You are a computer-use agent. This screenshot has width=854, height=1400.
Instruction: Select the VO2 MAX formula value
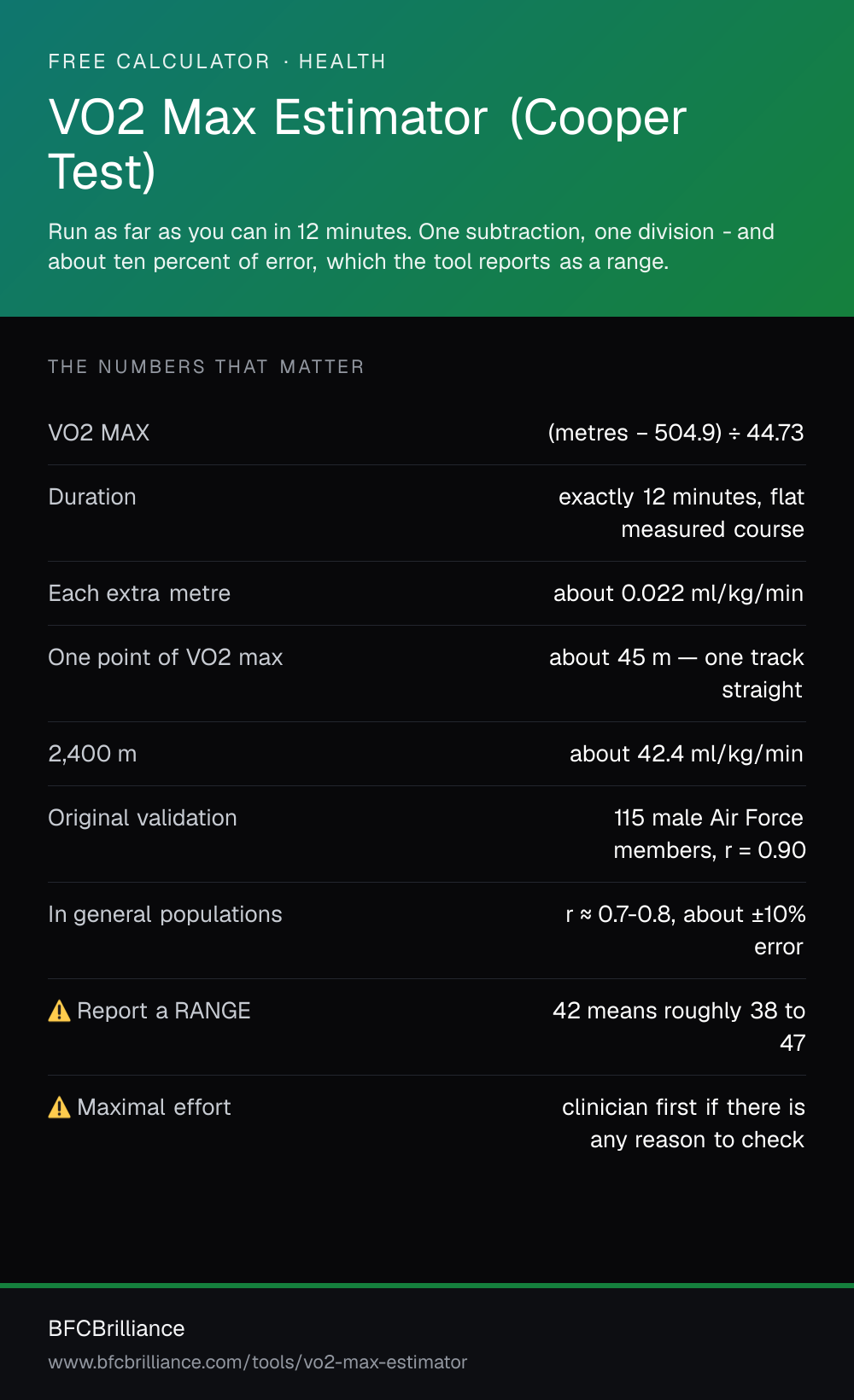[676, 433]
